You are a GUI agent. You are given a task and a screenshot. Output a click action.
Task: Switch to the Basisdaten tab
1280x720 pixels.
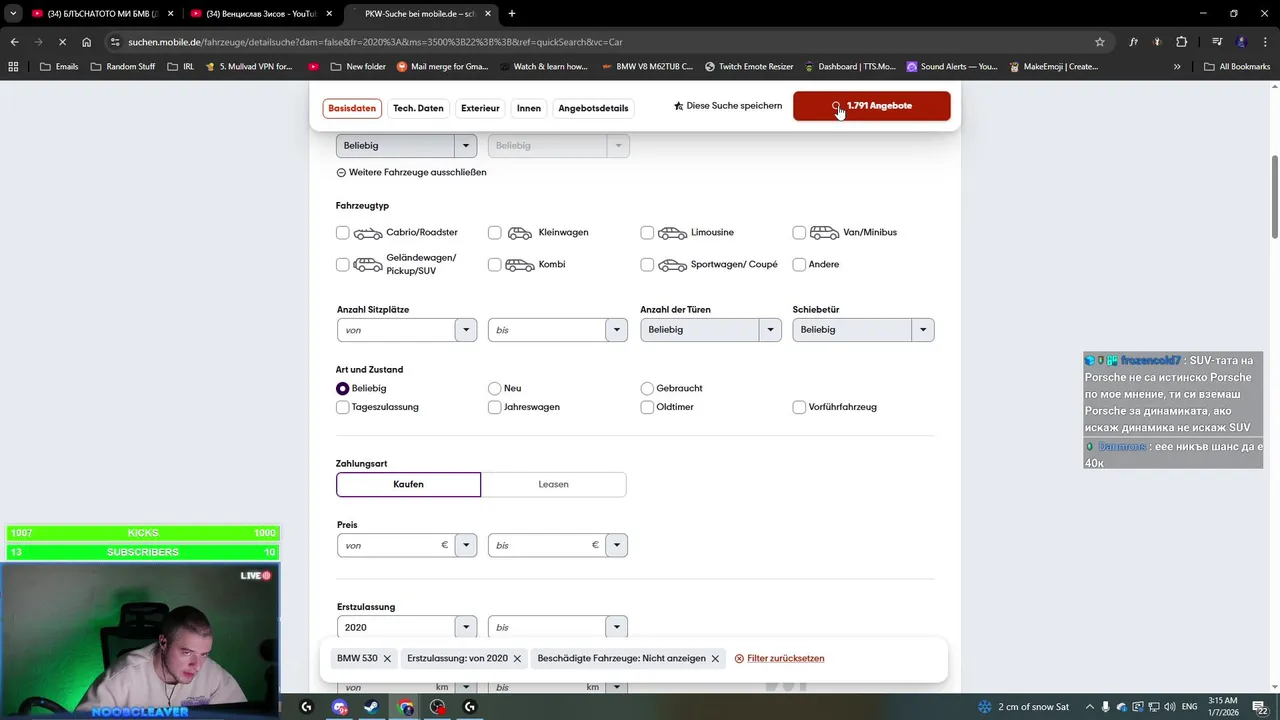[352, 108]
